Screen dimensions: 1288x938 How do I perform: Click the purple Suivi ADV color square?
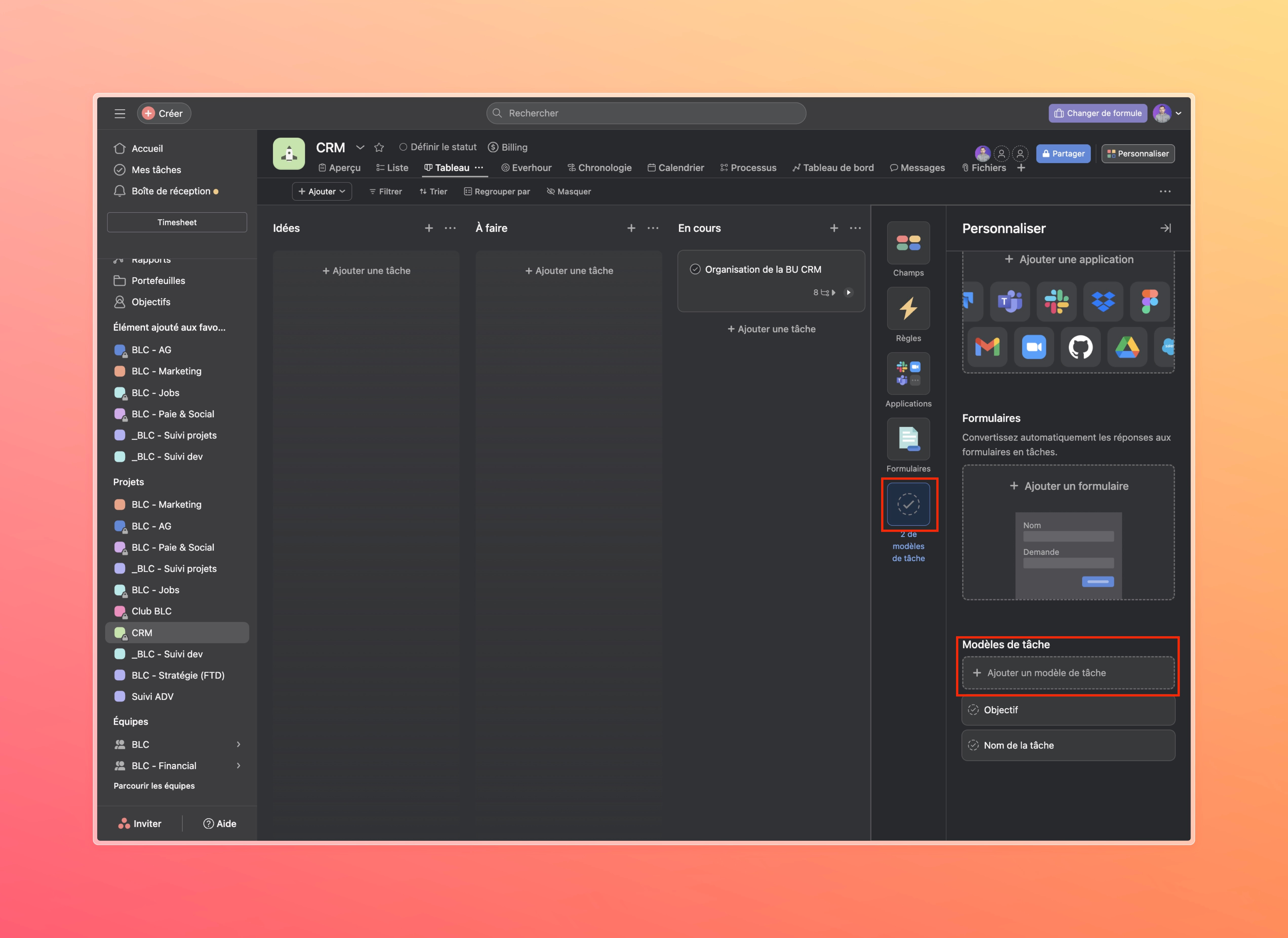(x=120, y=697)
